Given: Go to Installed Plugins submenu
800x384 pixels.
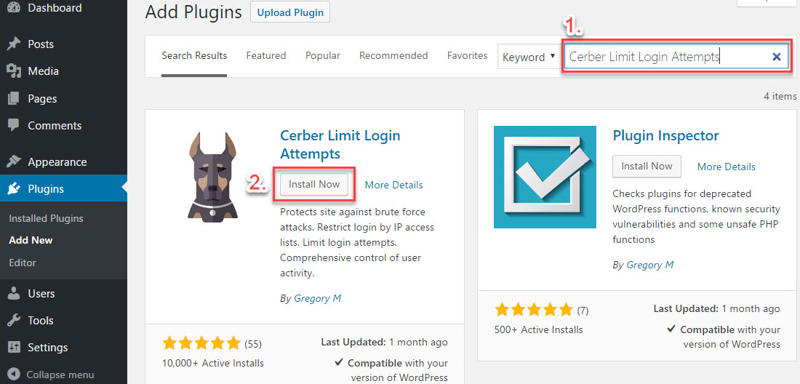Looking at the screenshot, I should pos(46,219).
